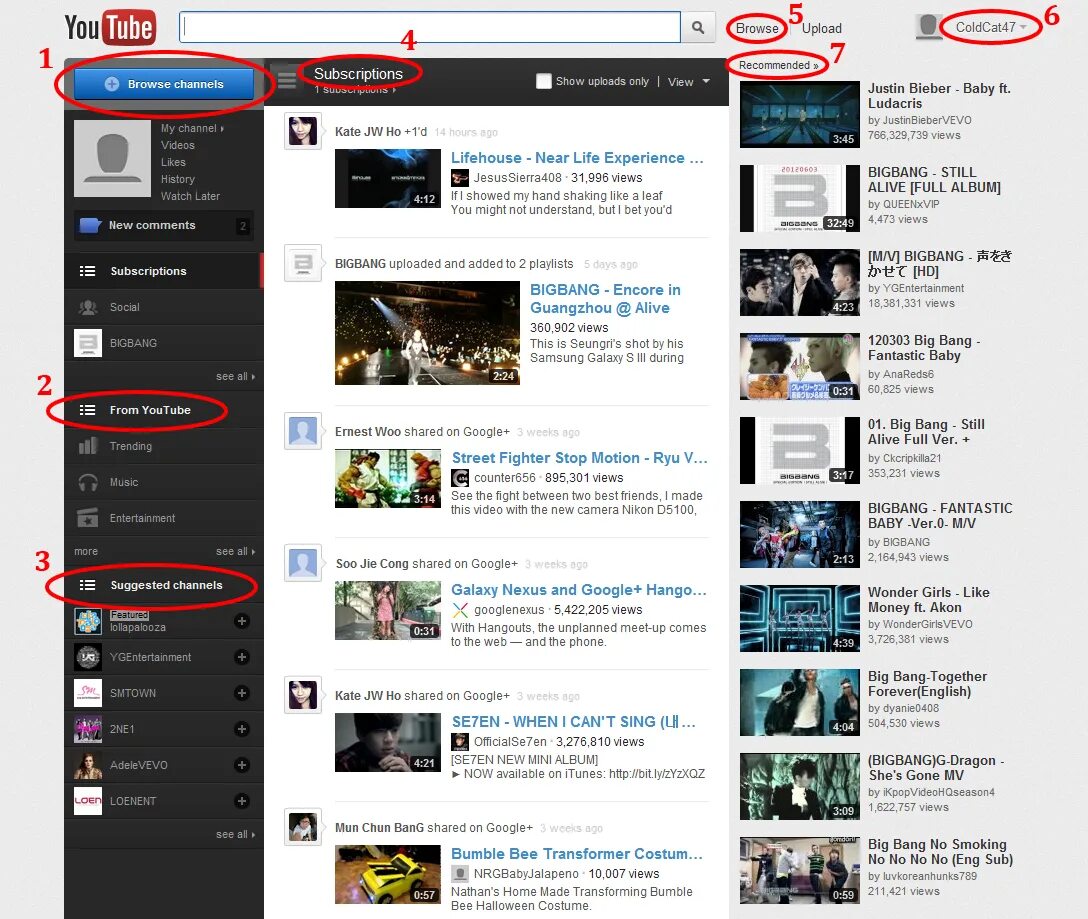Add lollapalooza channel with plus icon
The height and width of the screenshot is (919, 1088).
click(x=241, y=621)
